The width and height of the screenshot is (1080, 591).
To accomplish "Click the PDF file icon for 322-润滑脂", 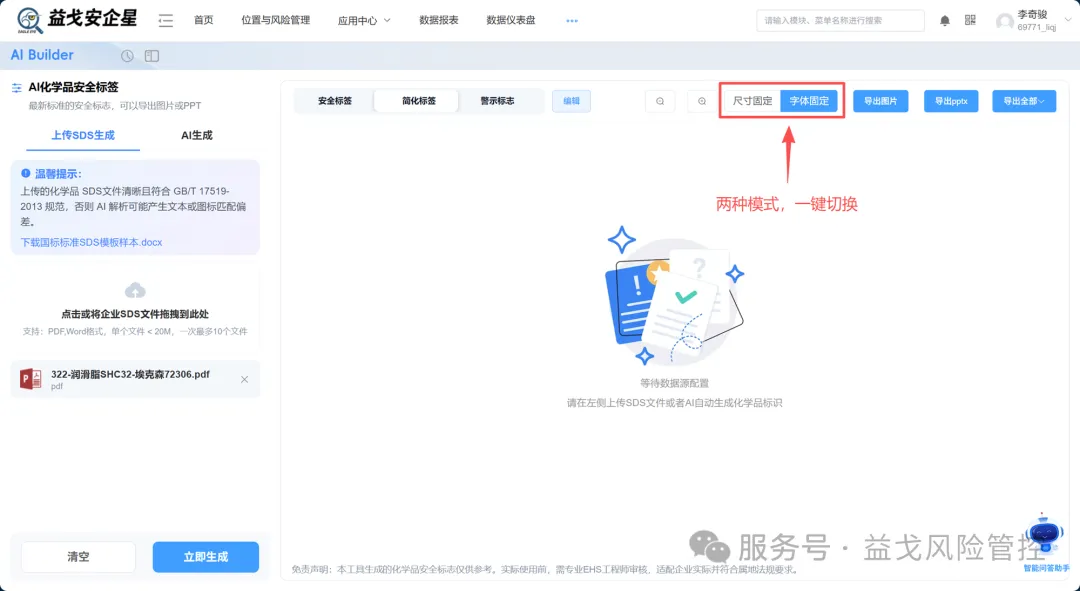I will 30,379.
